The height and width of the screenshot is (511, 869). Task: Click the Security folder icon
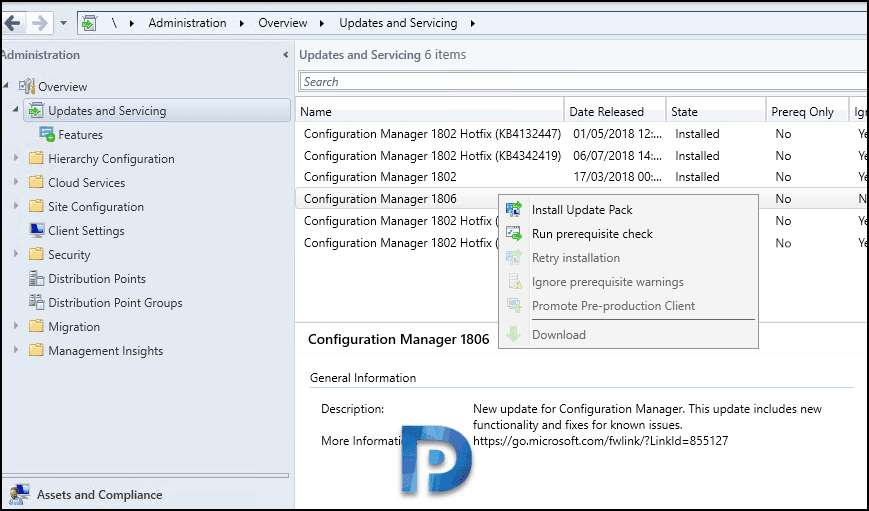[36, 254]
